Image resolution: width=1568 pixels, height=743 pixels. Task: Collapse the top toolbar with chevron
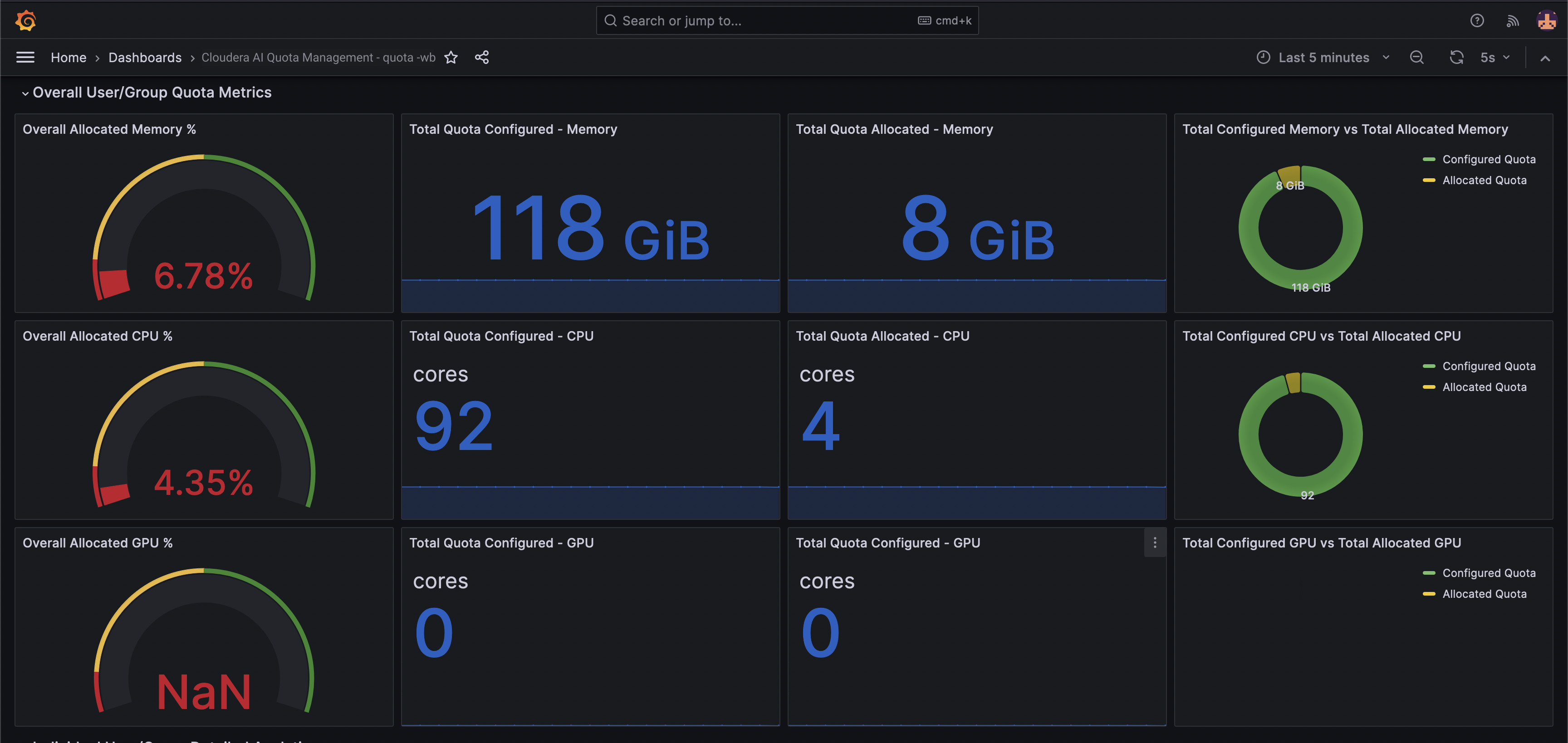[1545, 58]
